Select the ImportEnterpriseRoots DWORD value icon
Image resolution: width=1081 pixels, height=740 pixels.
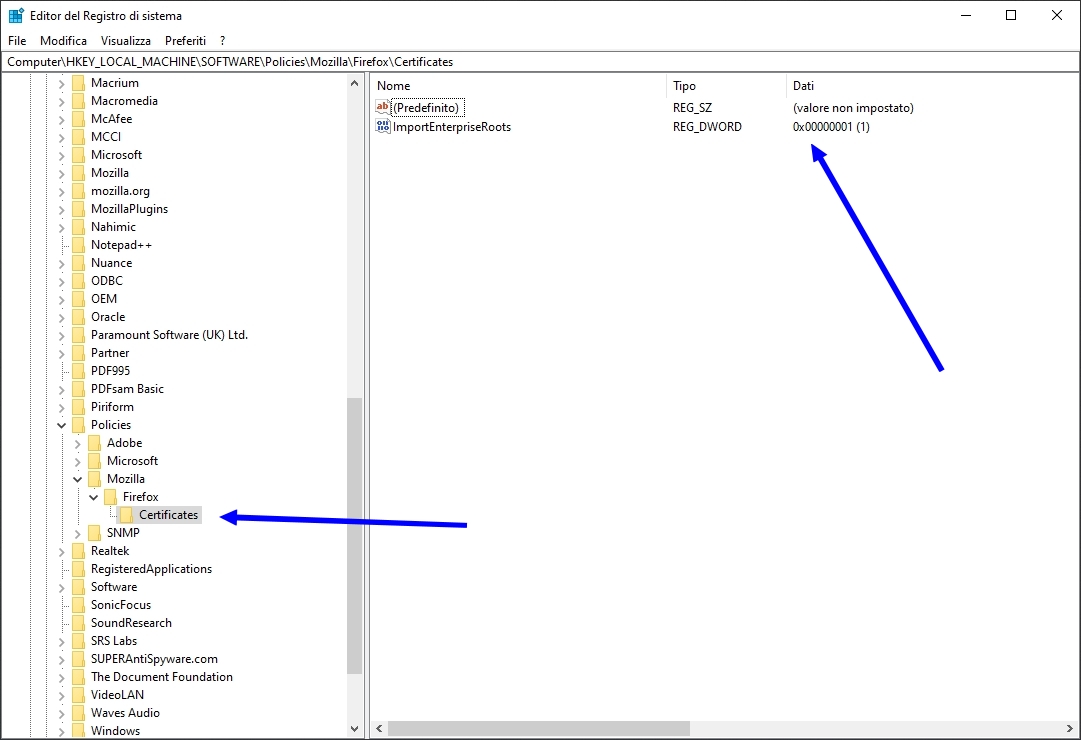(x=383, y=126)
